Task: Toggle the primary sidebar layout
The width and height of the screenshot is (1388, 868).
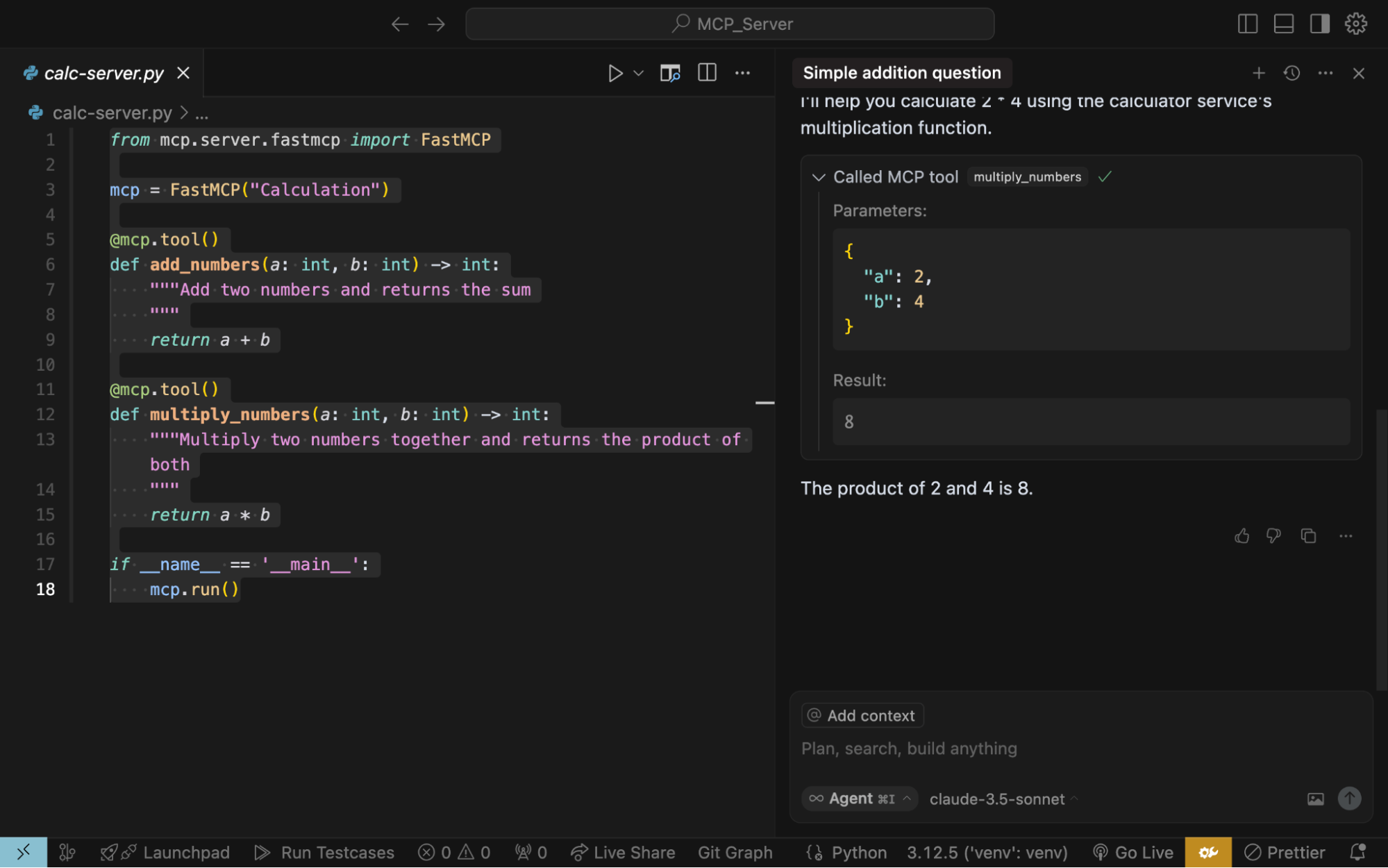Action: [1247, 24]
